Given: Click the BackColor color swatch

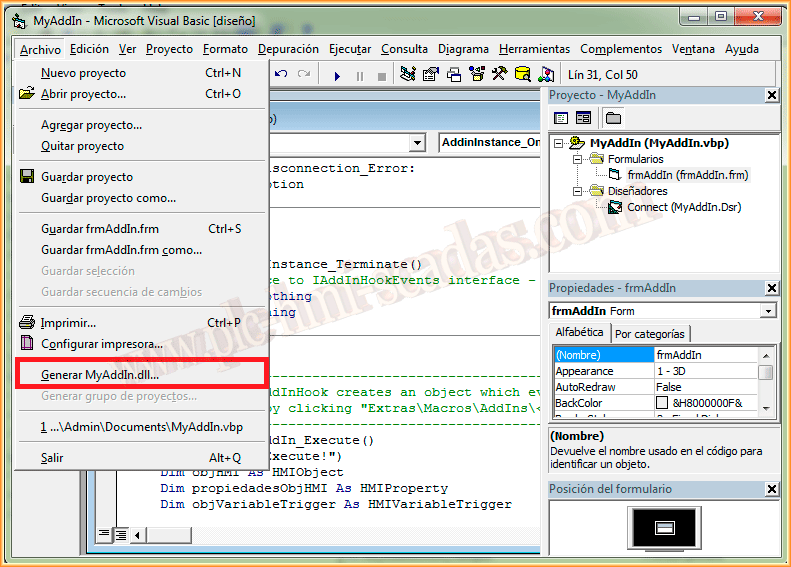Looking at the screenshot, I should 662,403.
